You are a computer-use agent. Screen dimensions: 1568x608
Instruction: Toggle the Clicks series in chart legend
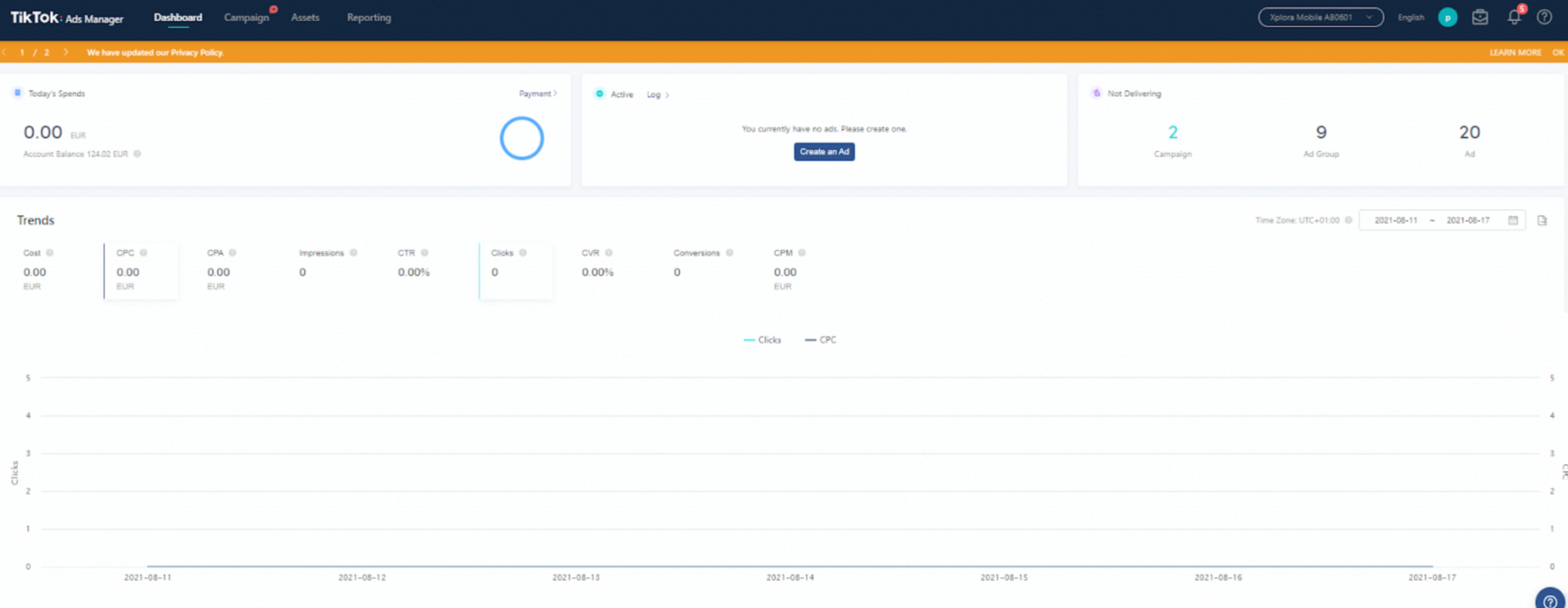pos(763,340)
